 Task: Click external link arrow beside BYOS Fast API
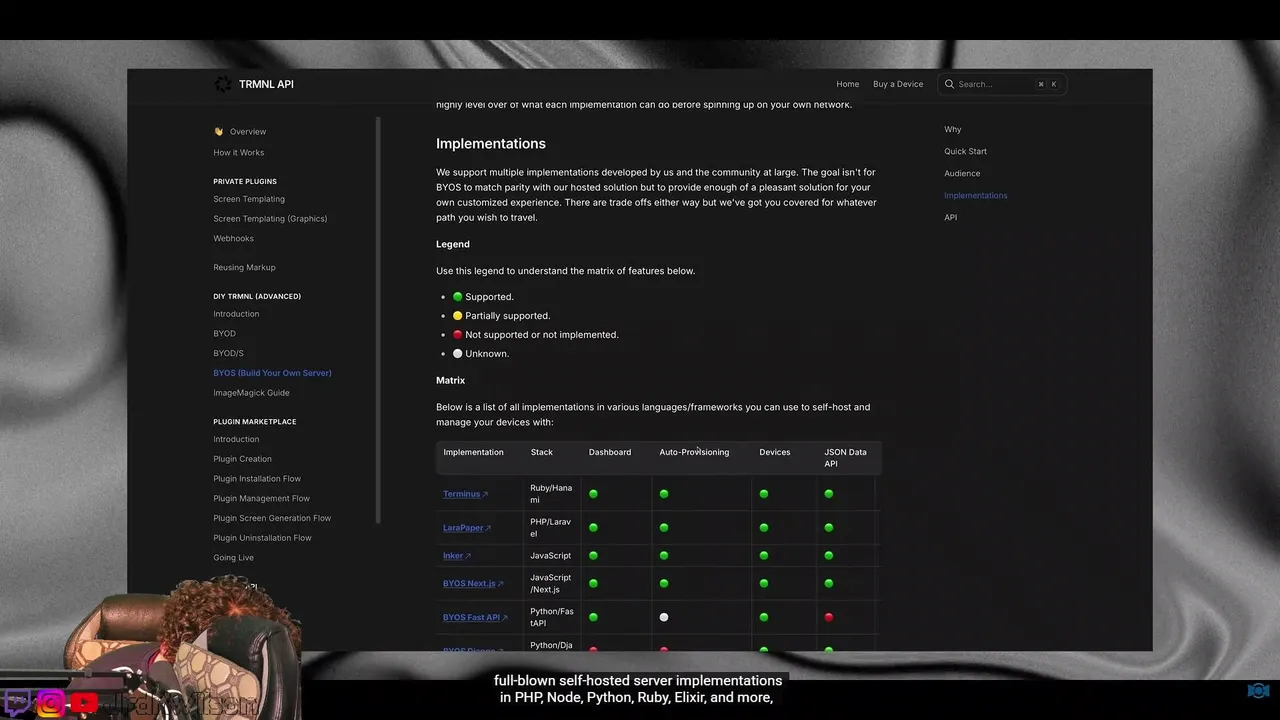click(504, 618)
